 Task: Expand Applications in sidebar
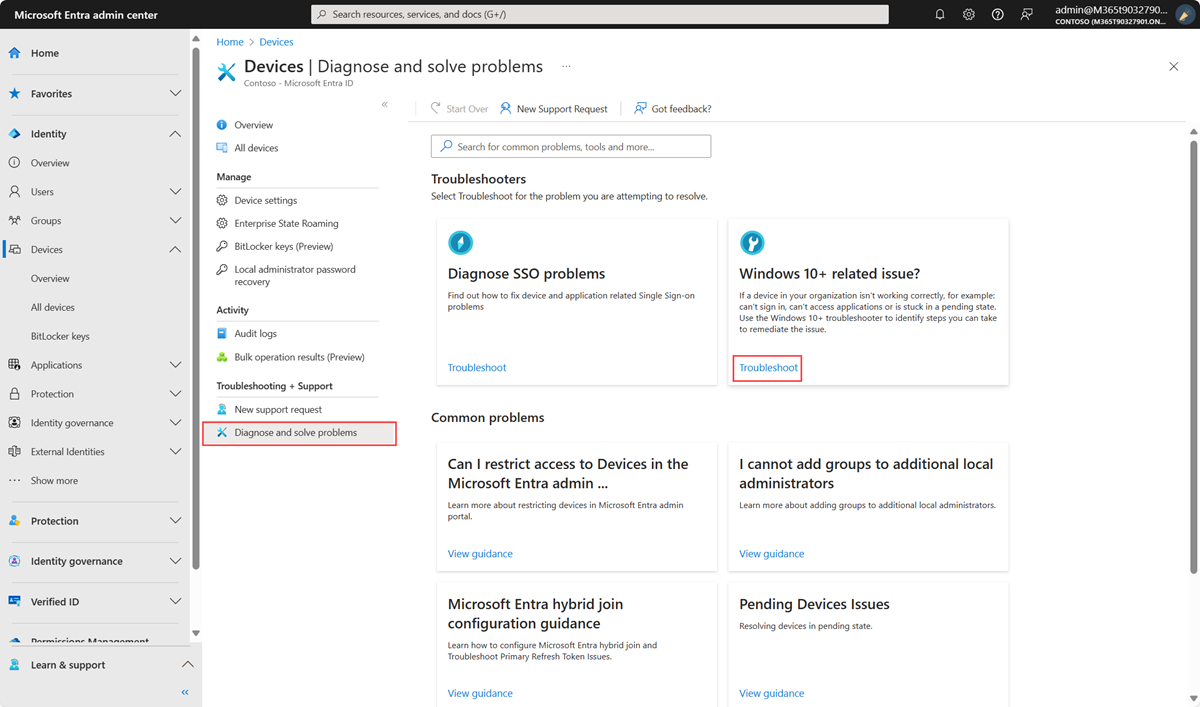click(x=175, y=365)
